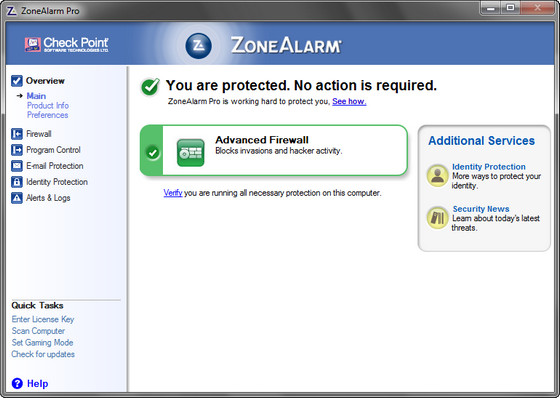Choose Enter License Key quick task

43,319
